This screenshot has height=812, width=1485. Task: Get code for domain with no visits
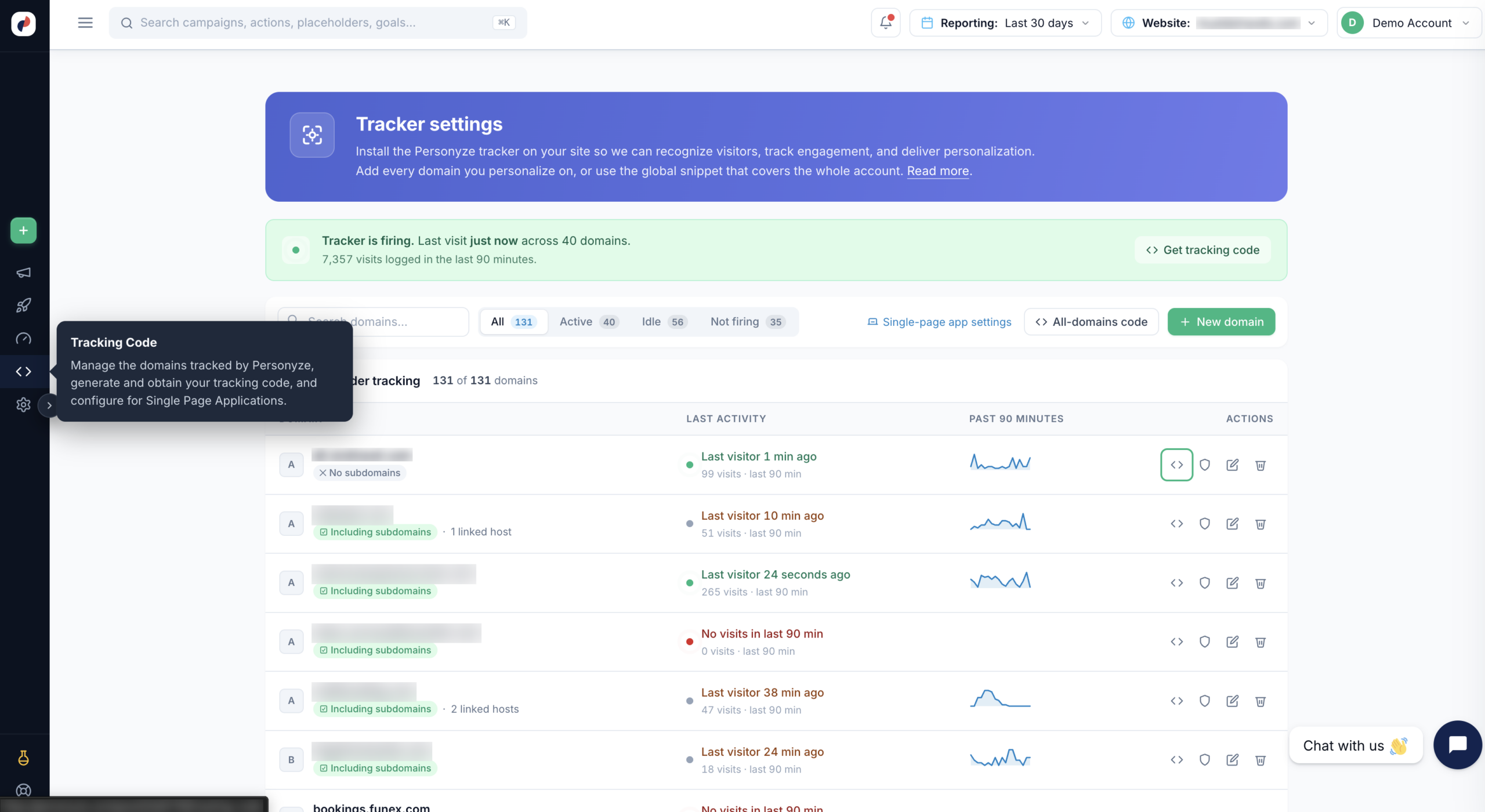[x=1176, y=641]
